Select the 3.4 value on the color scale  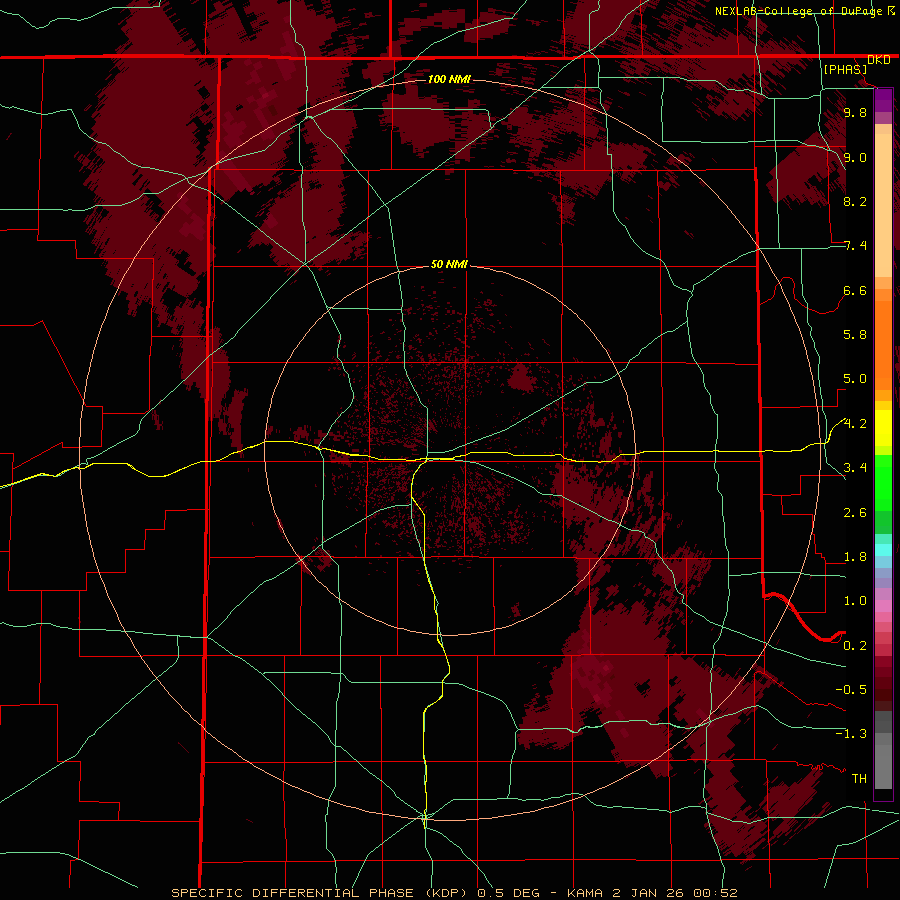pyautogui.click(x=855, y=468)
